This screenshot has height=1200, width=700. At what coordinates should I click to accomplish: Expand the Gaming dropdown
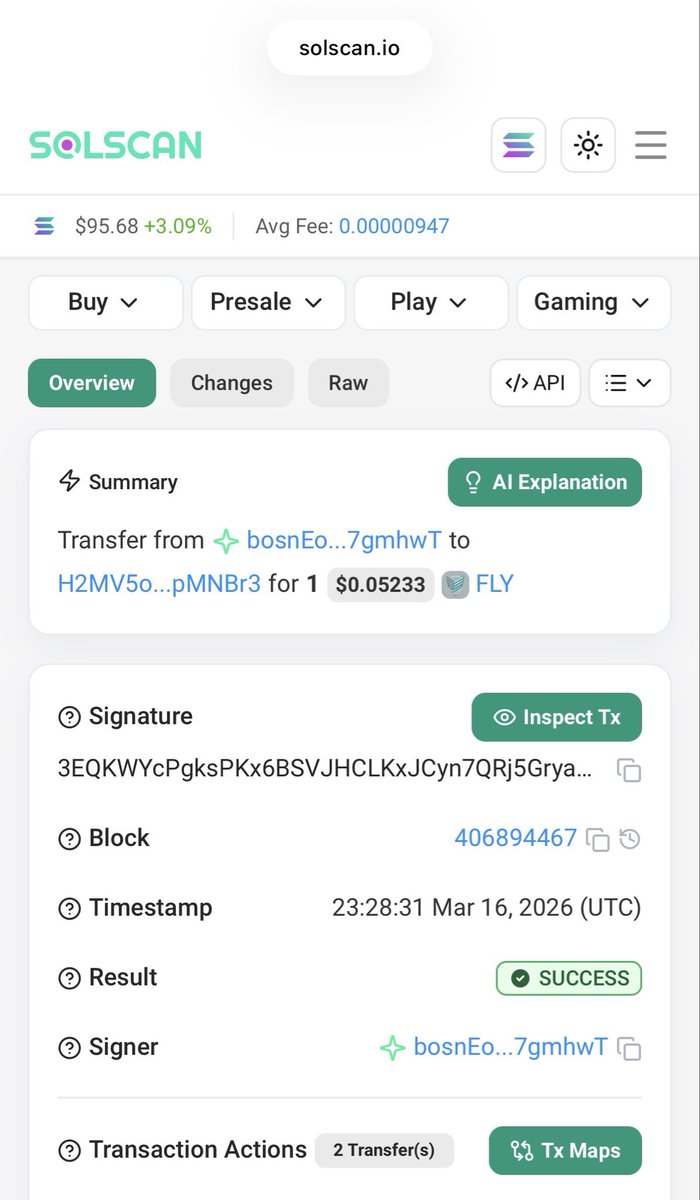593,302
